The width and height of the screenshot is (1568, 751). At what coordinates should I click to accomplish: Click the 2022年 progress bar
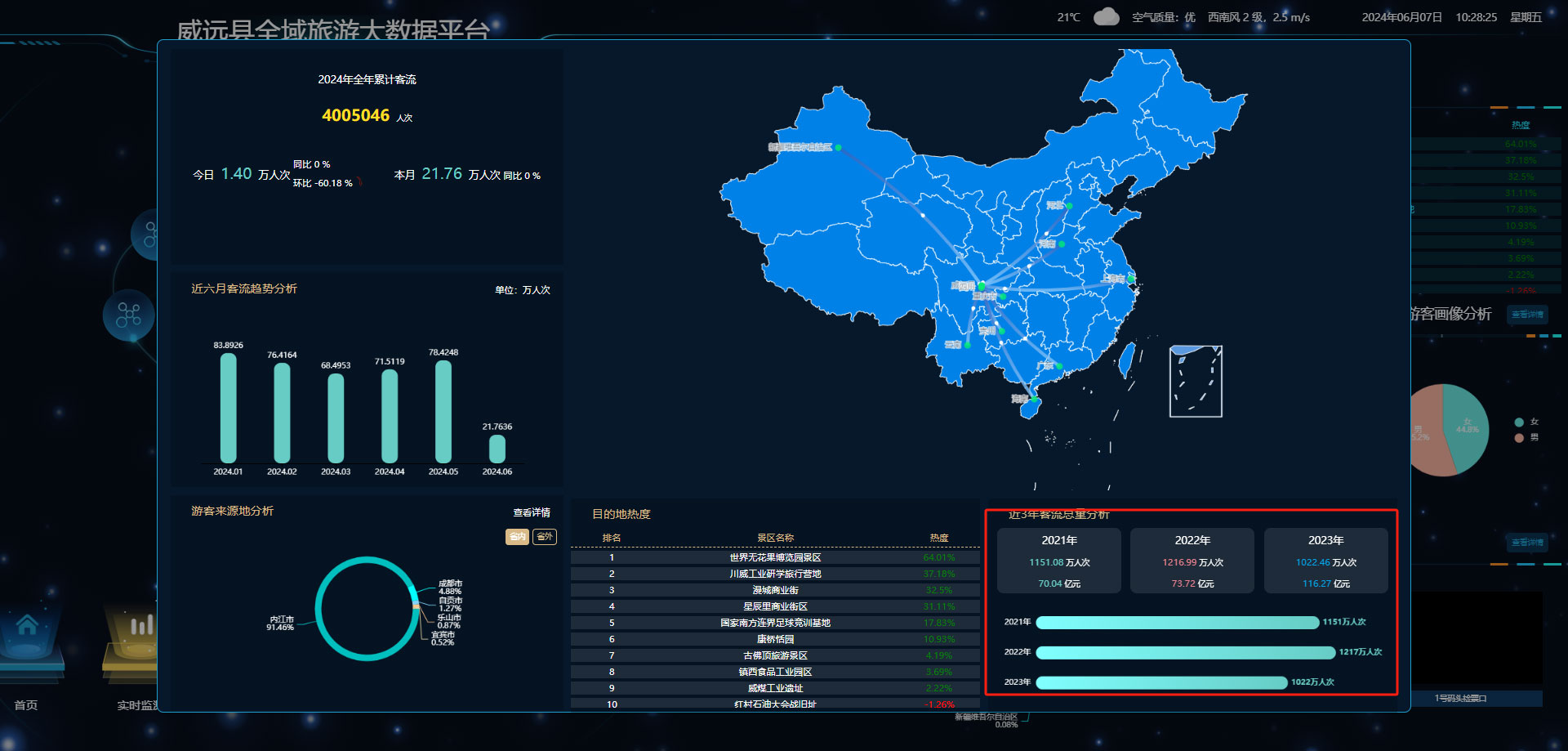coord(1185,653)
